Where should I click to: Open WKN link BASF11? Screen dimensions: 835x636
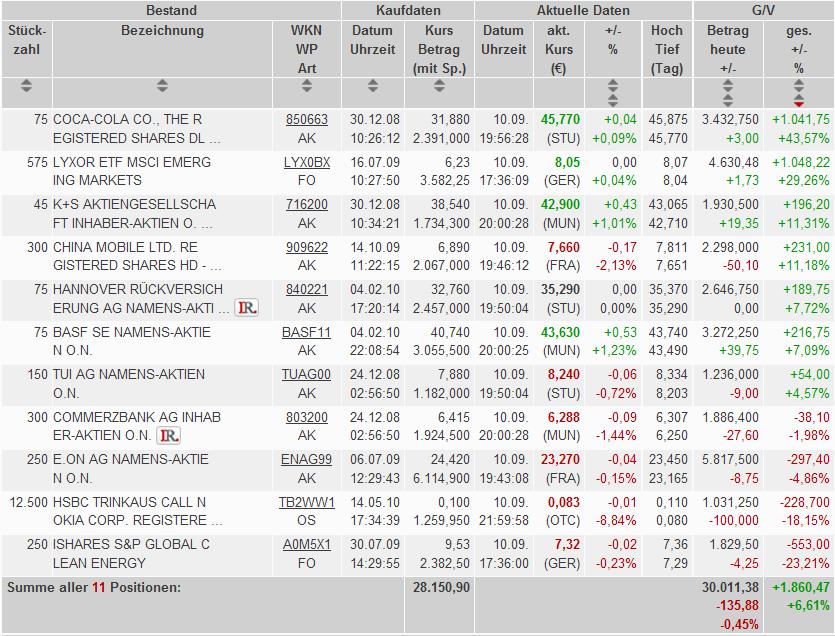(306, 332)
